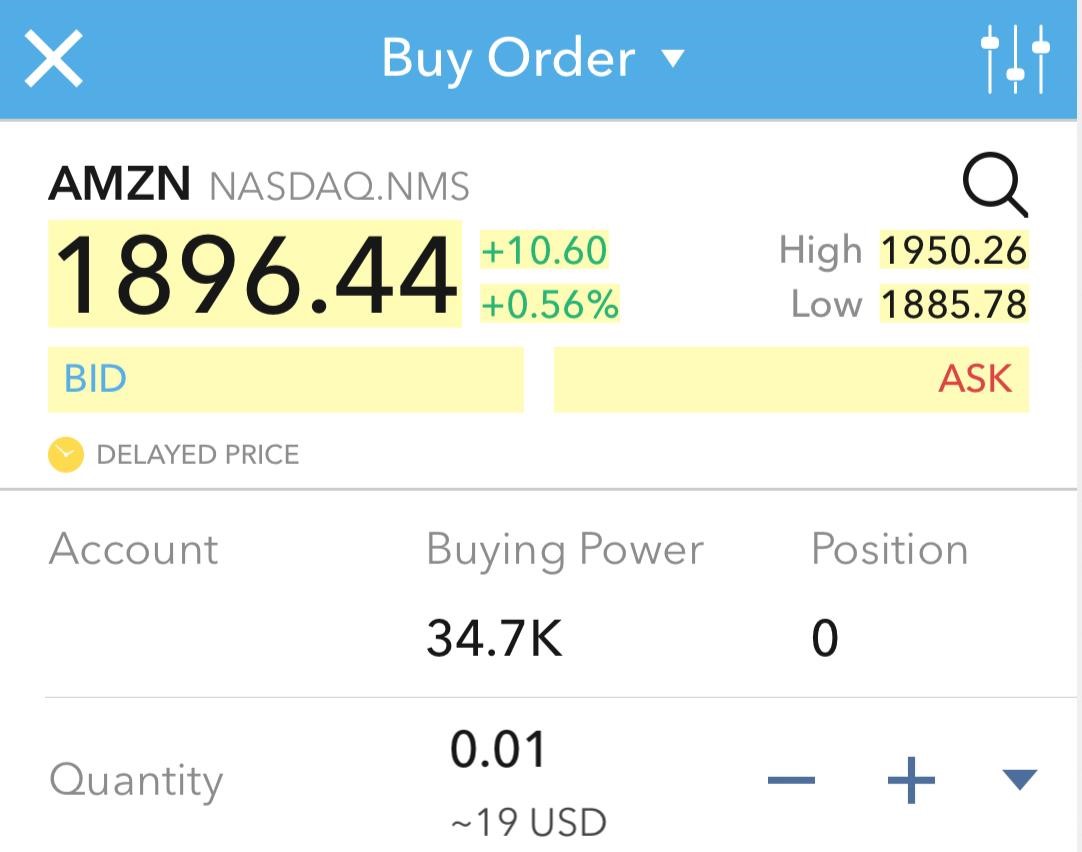Image resolution: width=1082 pixels, height=852 pixels.
Task: Increase quantity with the plus button
Action: click(x=911, y=780)
